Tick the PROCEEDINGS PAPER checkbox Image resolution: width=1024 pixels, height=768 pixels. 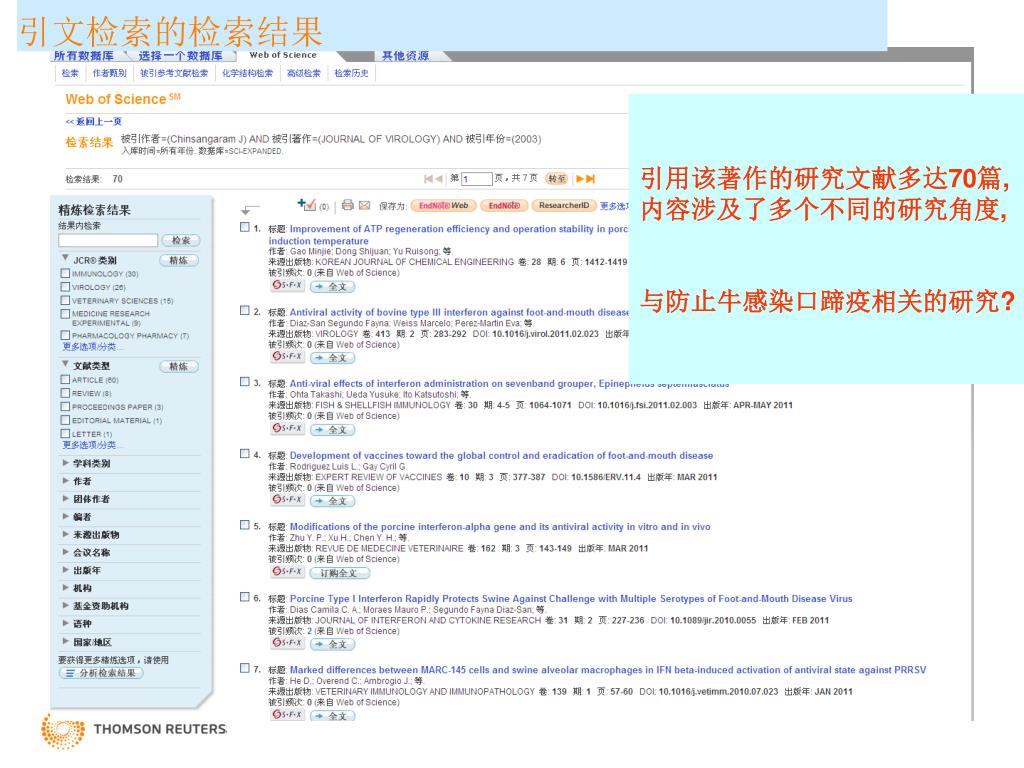65,406
